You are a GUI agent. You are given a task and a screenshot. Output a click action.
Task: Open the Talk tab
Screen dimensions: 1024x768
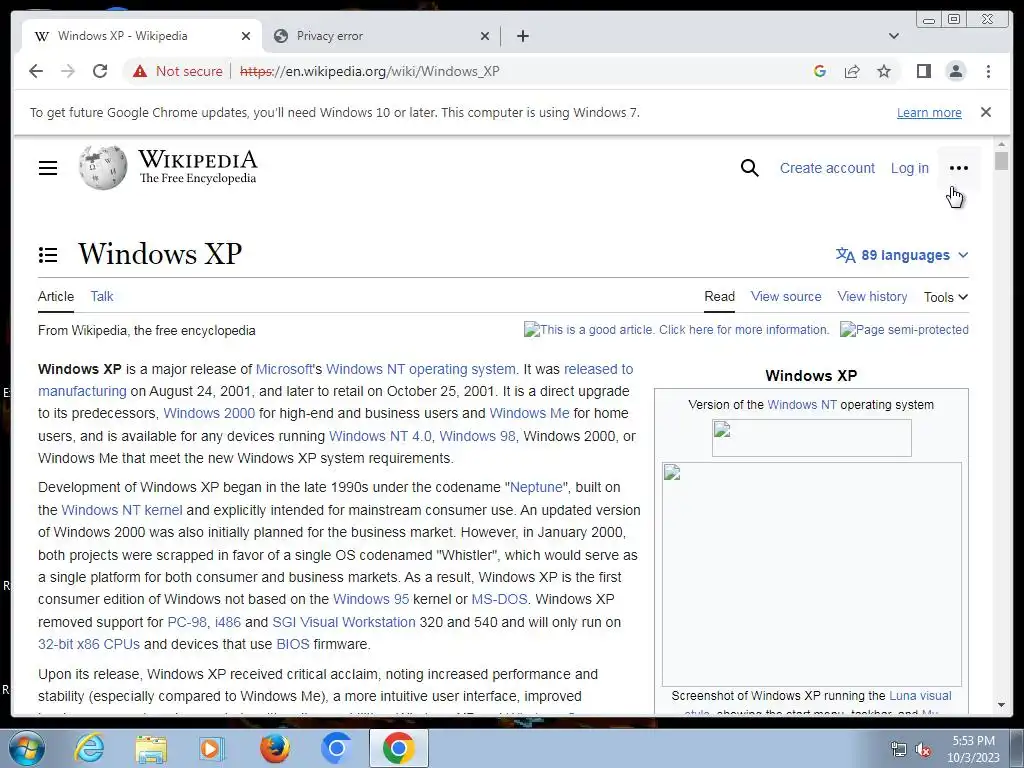coord(102,296)
